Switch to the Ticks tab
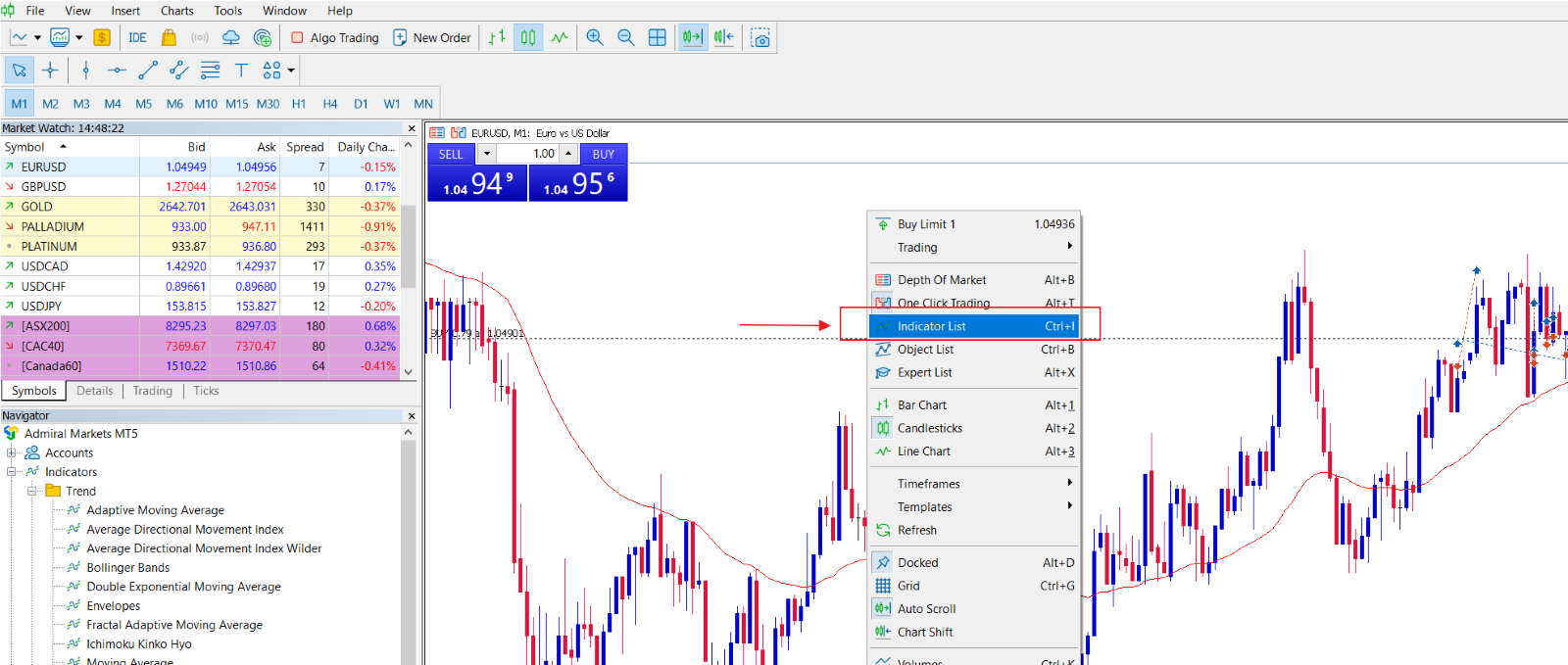 (x=206, y=391)
